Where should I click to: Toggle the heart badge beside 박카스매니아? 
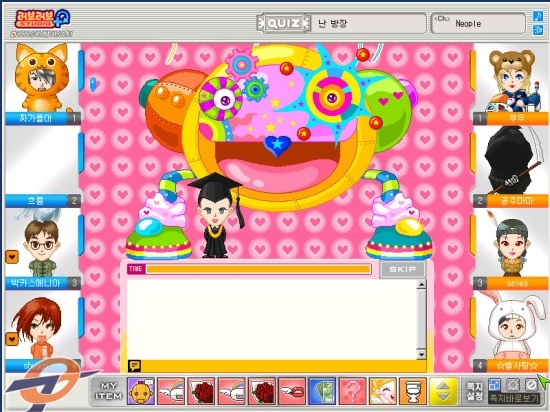[x=12, y=257]
